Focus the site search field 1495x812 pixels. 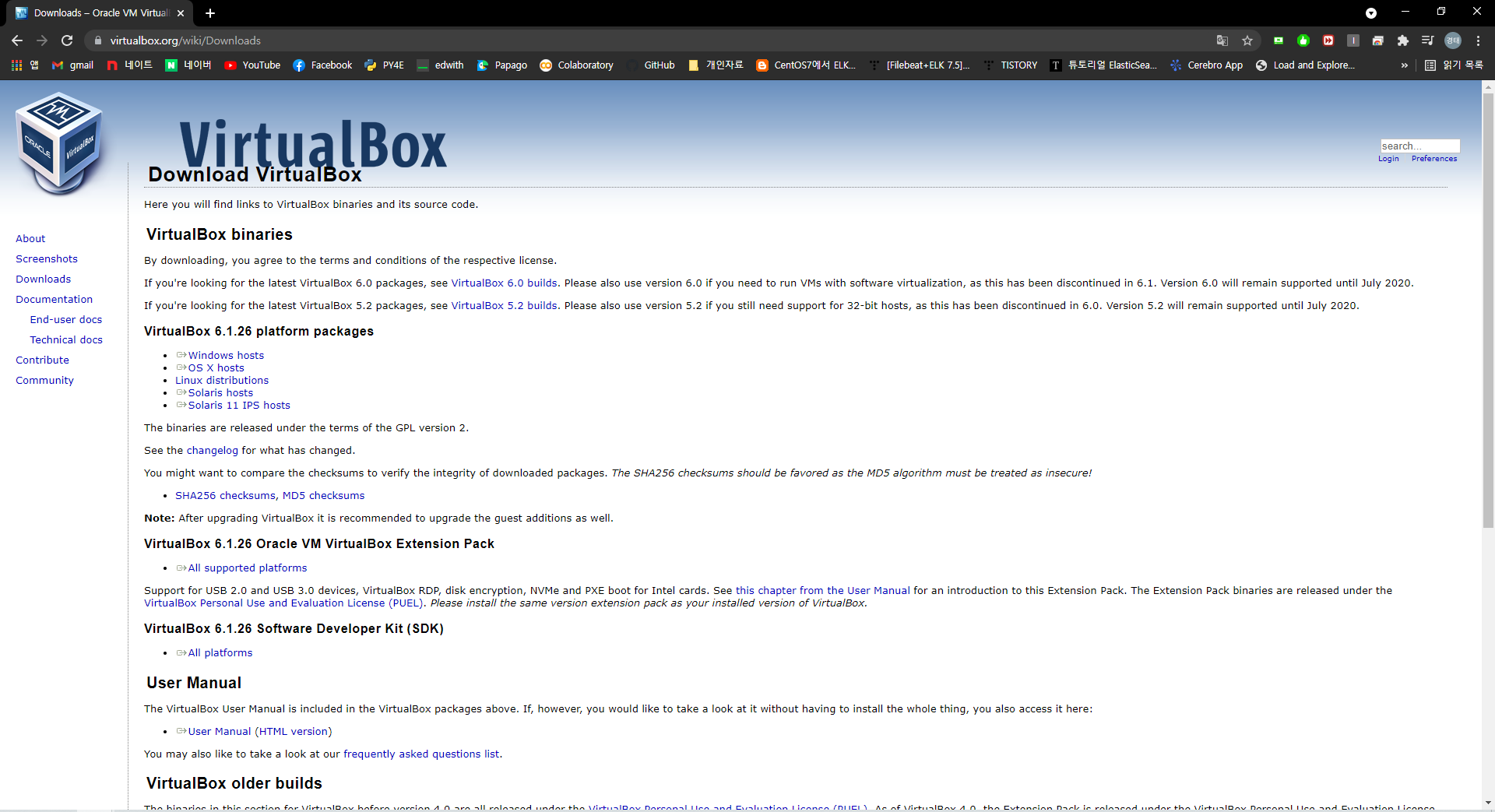(1420, 146)
